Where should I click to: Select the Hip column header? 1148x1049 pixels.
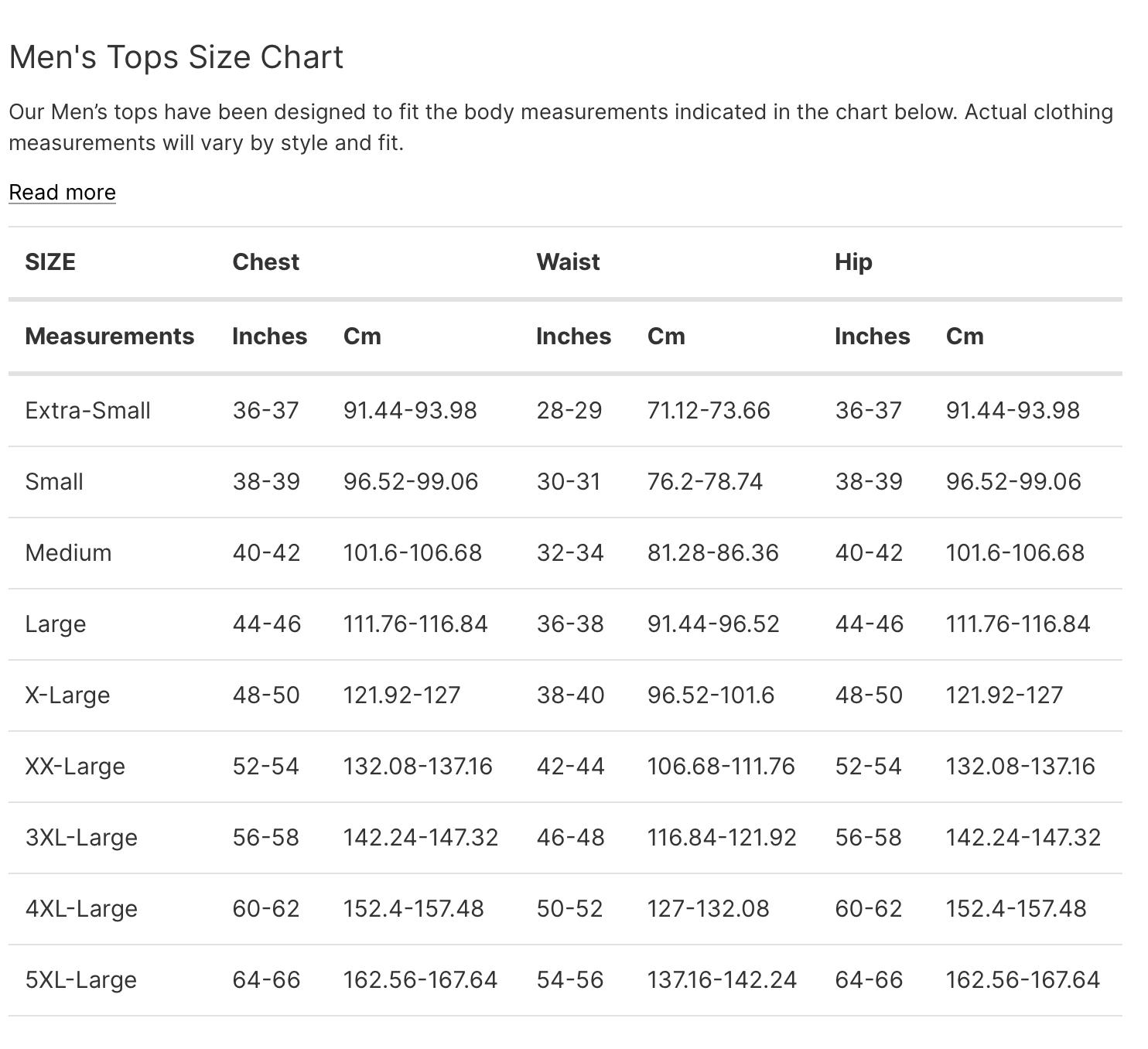pos(853,262)
